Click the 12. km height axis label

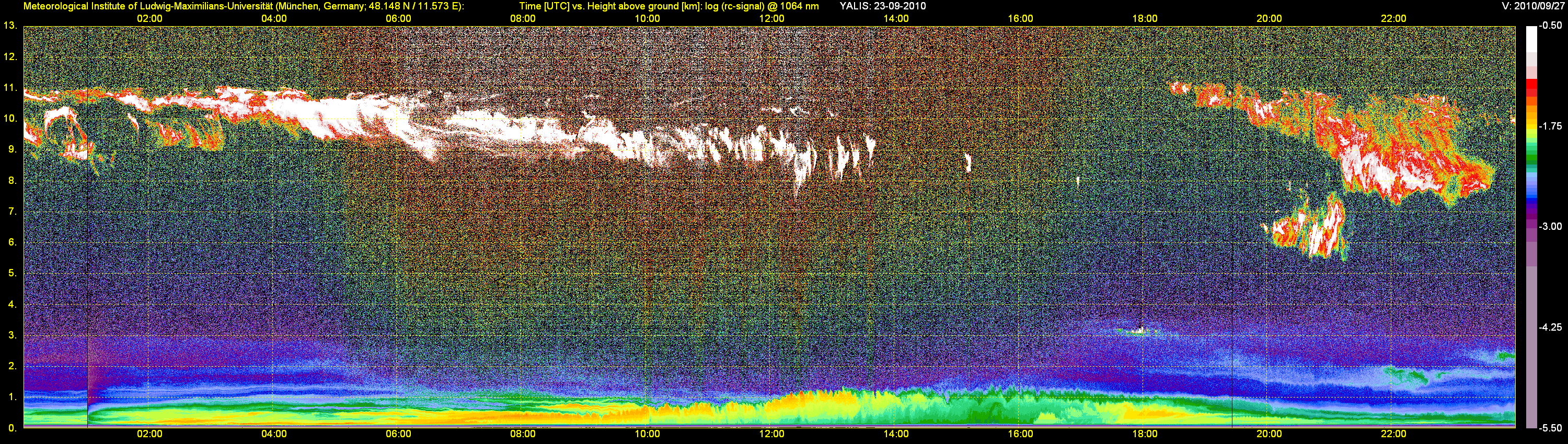pyautogui.click(x=10, y=56)
